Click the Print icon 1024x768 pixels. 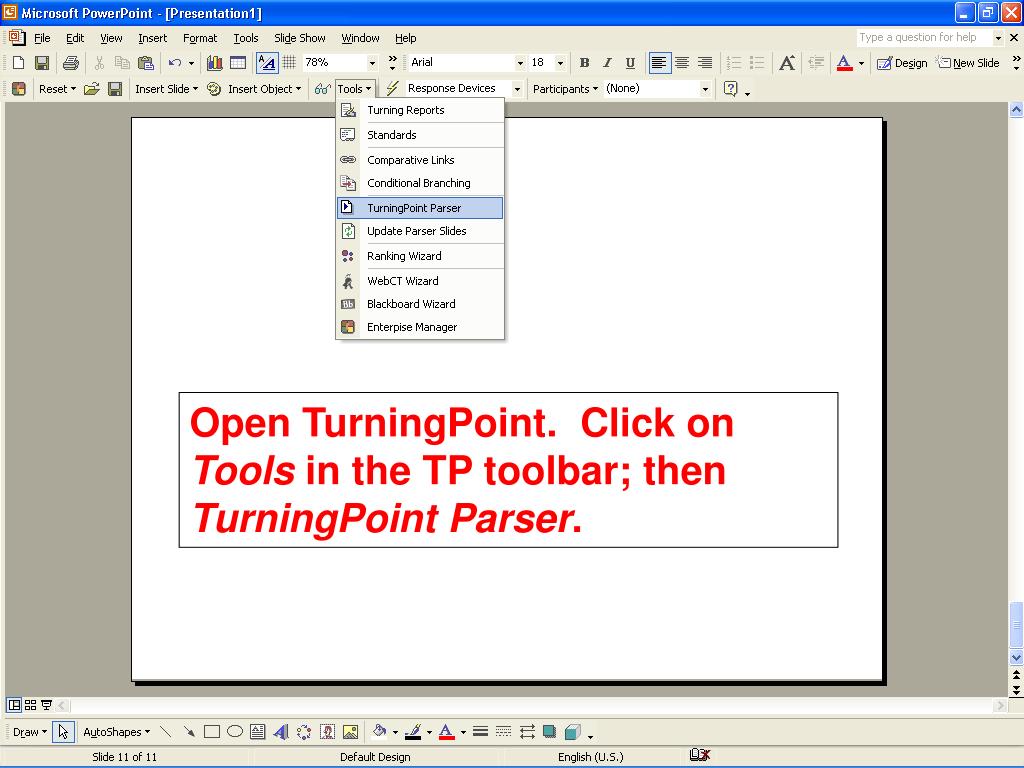pyautogui.click(x=71, y=63)
